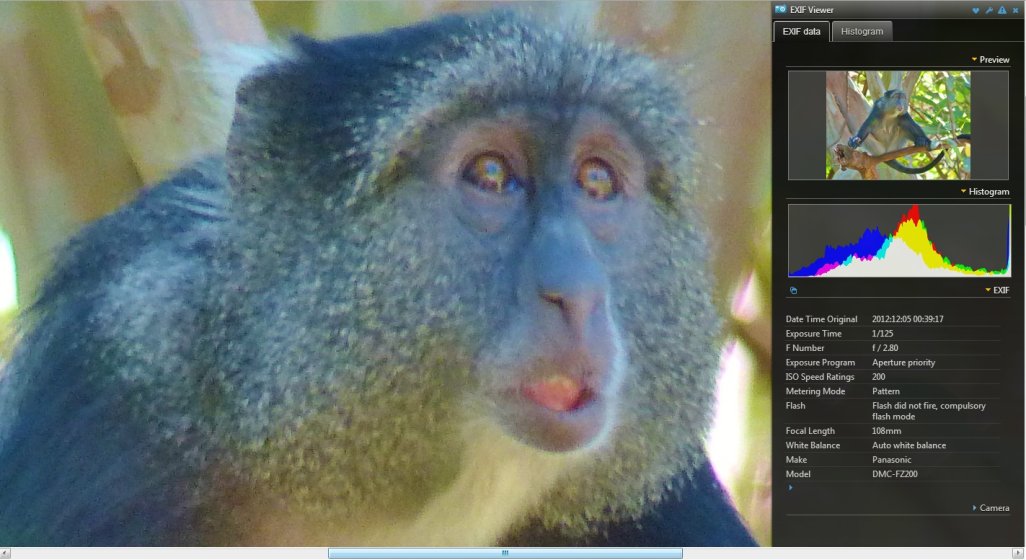Expand more EXIF fields arrow below Model
Image resolution: width=1026 pixels, height=560 pixels.
tap(790, 487)
